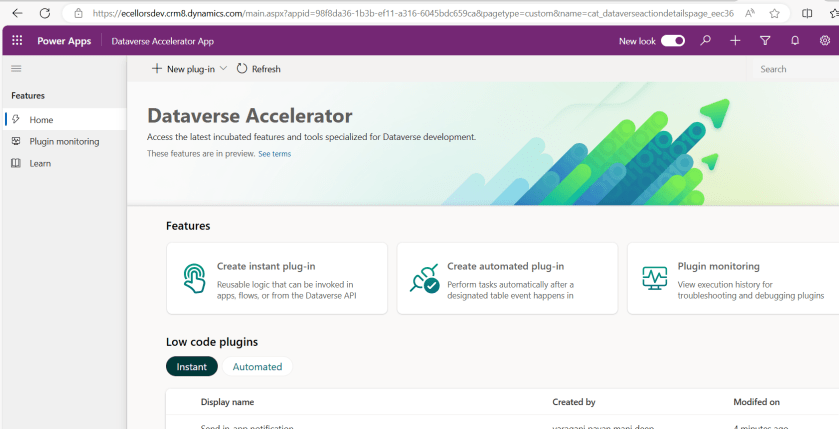839x429 pixels.
Task: Open the Create instant plug-in card
Action: pyautogui.click(x=277, y=278)
